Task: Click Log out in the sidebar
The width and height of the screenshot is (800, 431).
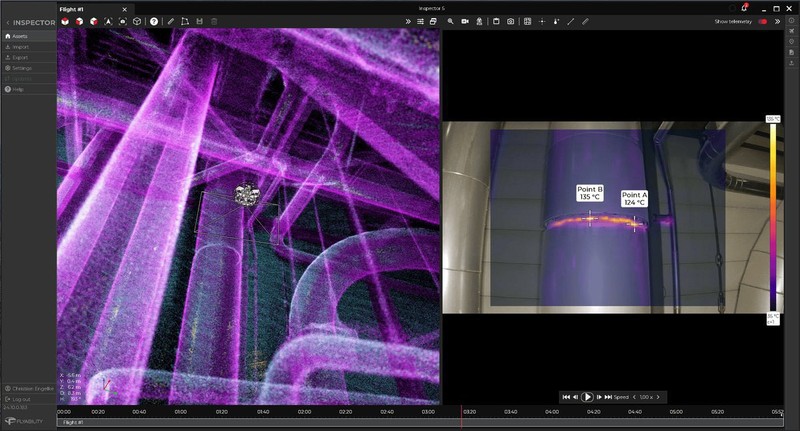Action: click(20, 398)
